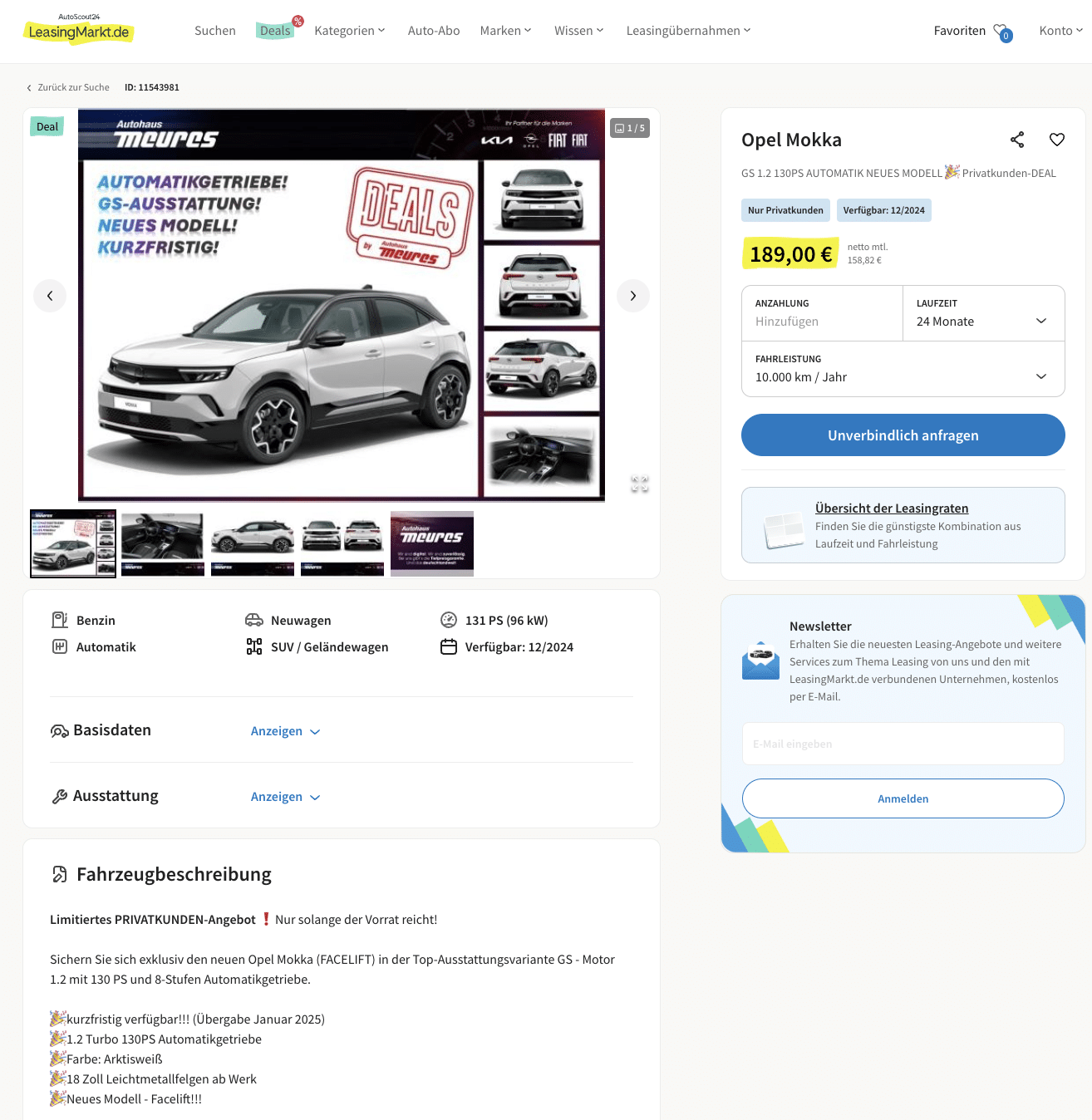Go to previous gallery image arrow
1092x1120 pixels.
[x=50, y=296]
